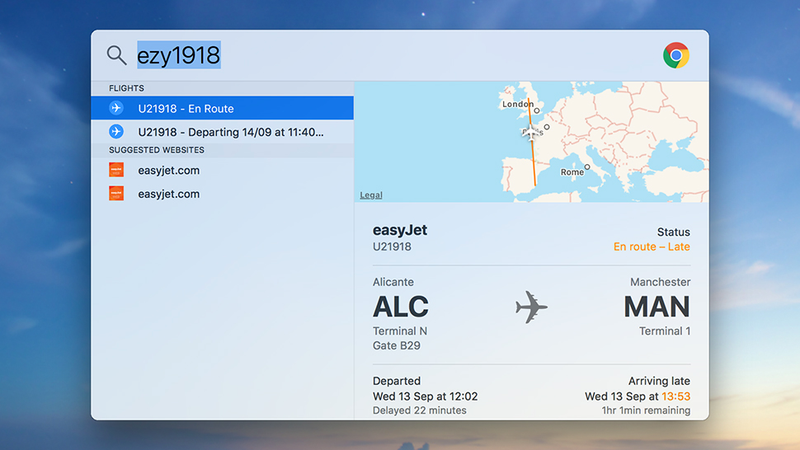Click the Departed label
Screen dimensions: 800x450
pos(396,381)
